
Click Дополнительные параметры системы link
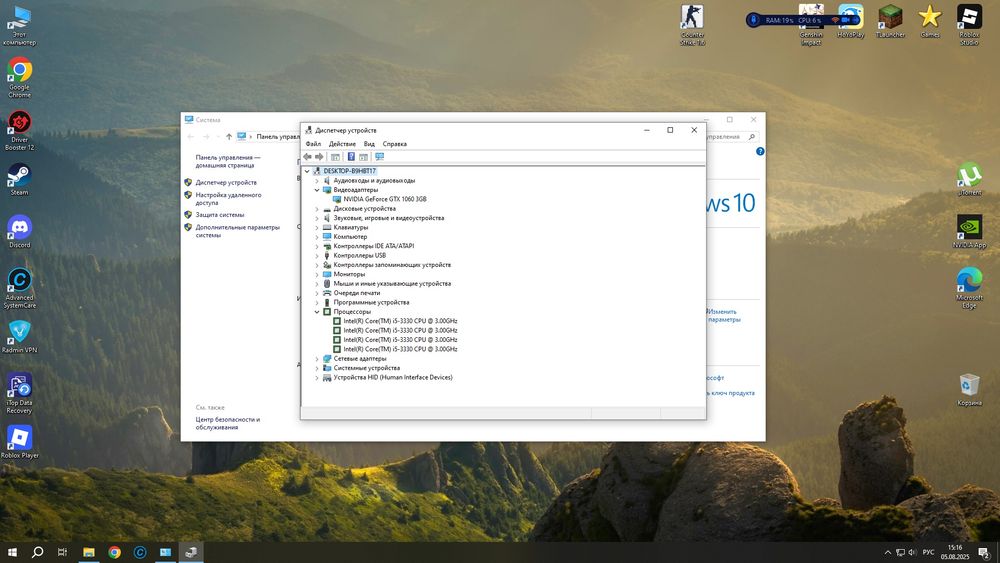[237, 231]
